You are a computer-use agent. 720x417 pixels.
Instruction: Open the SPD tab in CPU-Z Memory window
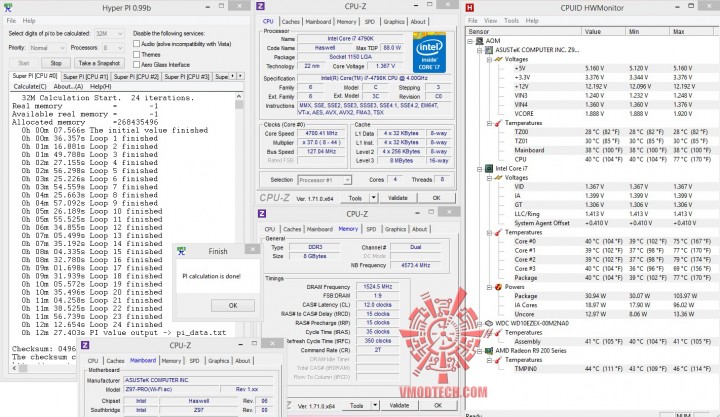pyautogui.click(x=371, y=229)
